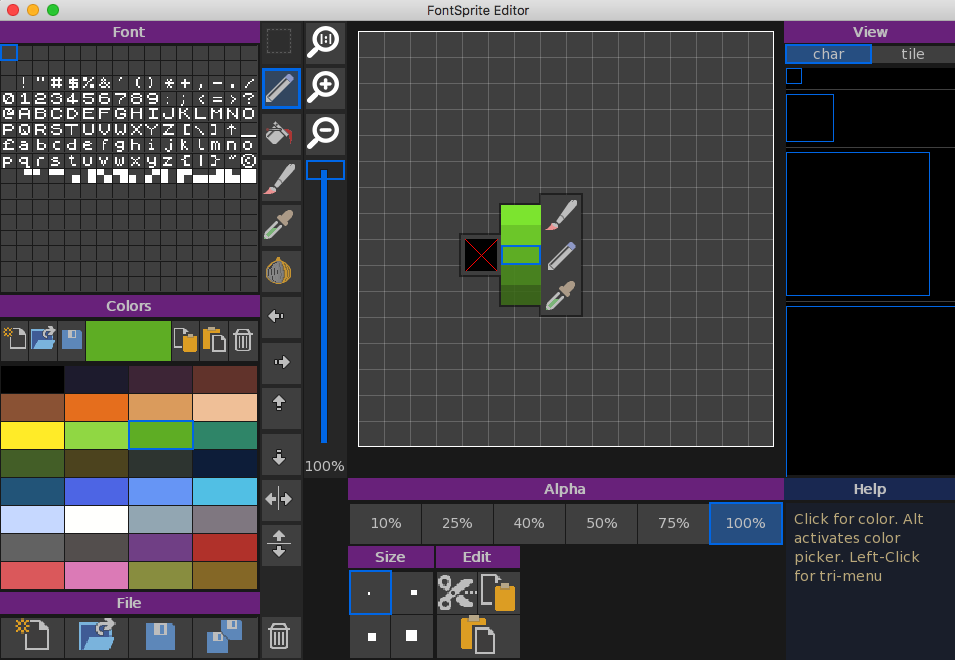The width and height of the screenshot is (955, 660).
Task: Switch to the char view tab
Action: click(x=828, y=54)
